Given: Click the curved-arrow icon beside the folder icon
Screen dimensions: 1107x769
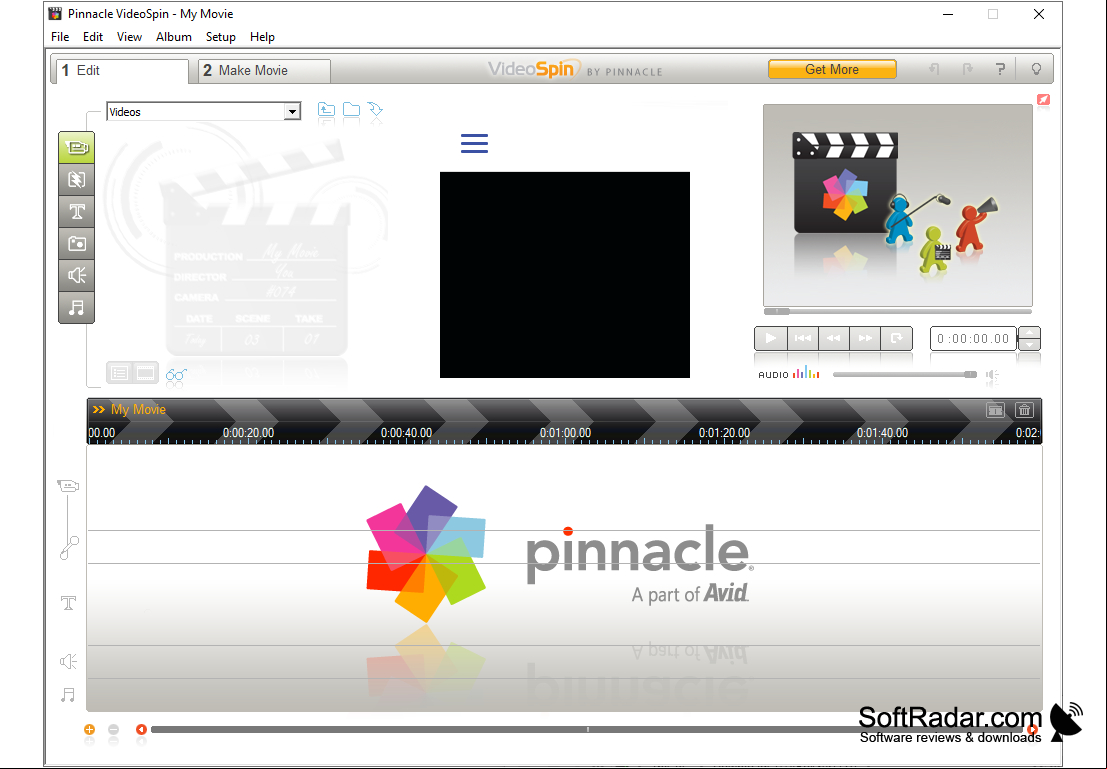Looking at the screenshot, I should (x=375, y=109).
